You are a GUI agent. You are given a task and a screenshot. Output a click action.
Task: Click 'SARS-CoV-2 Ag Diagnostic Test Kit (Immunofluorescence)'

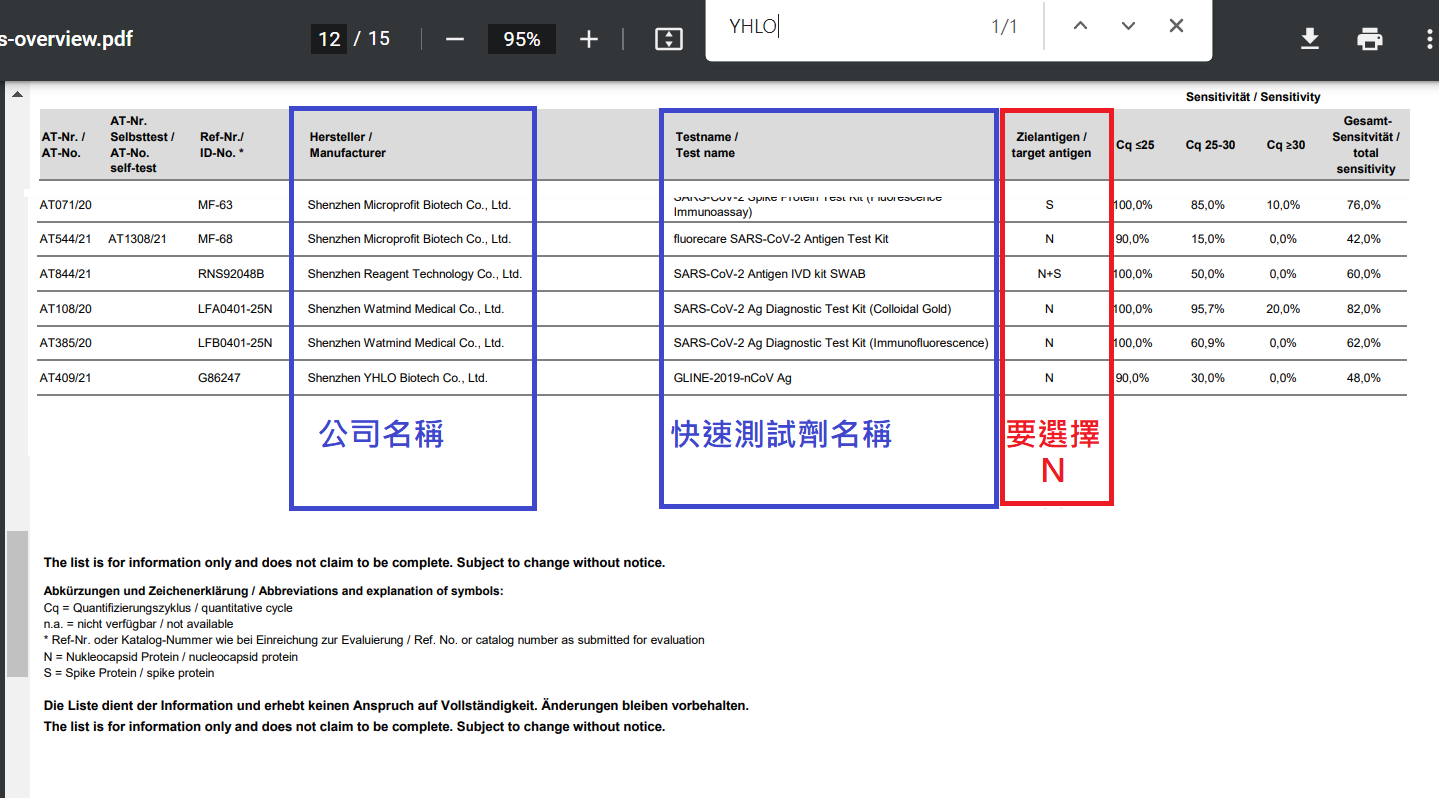pos(831,343)
